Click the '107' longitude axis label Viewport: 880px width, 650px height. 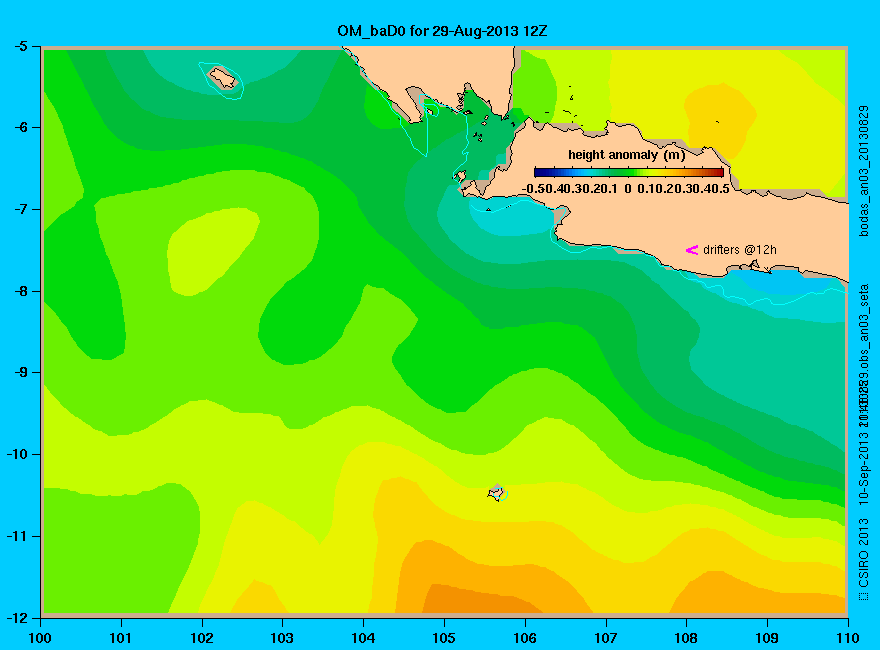[606, 638]
